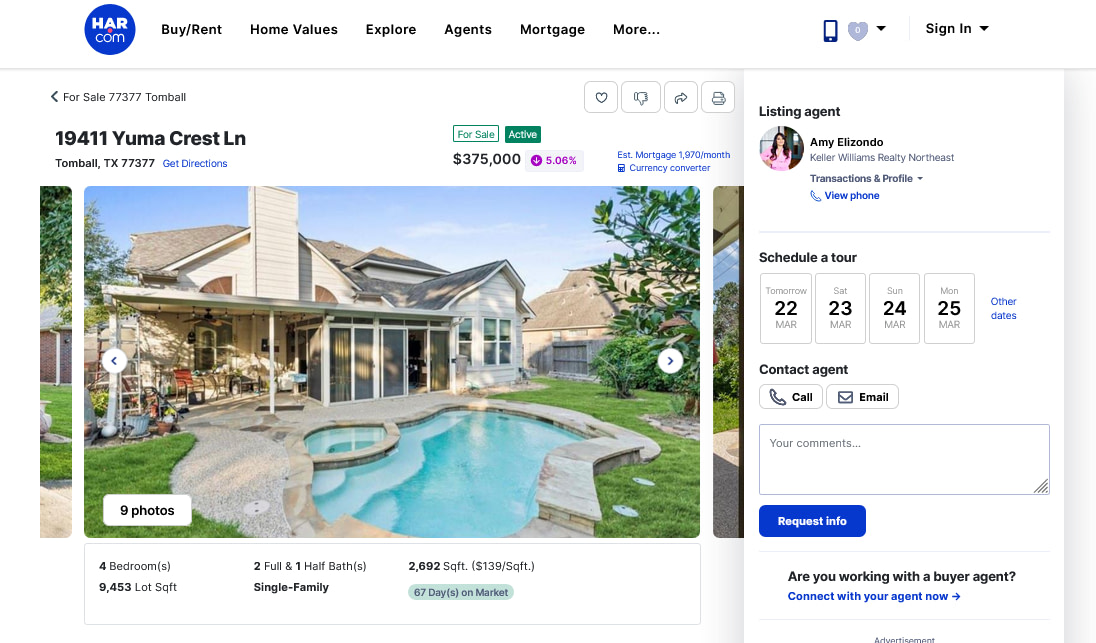Image resolution: width=1096 pixels, height=643 pixels.
Task: Open saved favorites dropdown arrow
Action: coord(881,29)
